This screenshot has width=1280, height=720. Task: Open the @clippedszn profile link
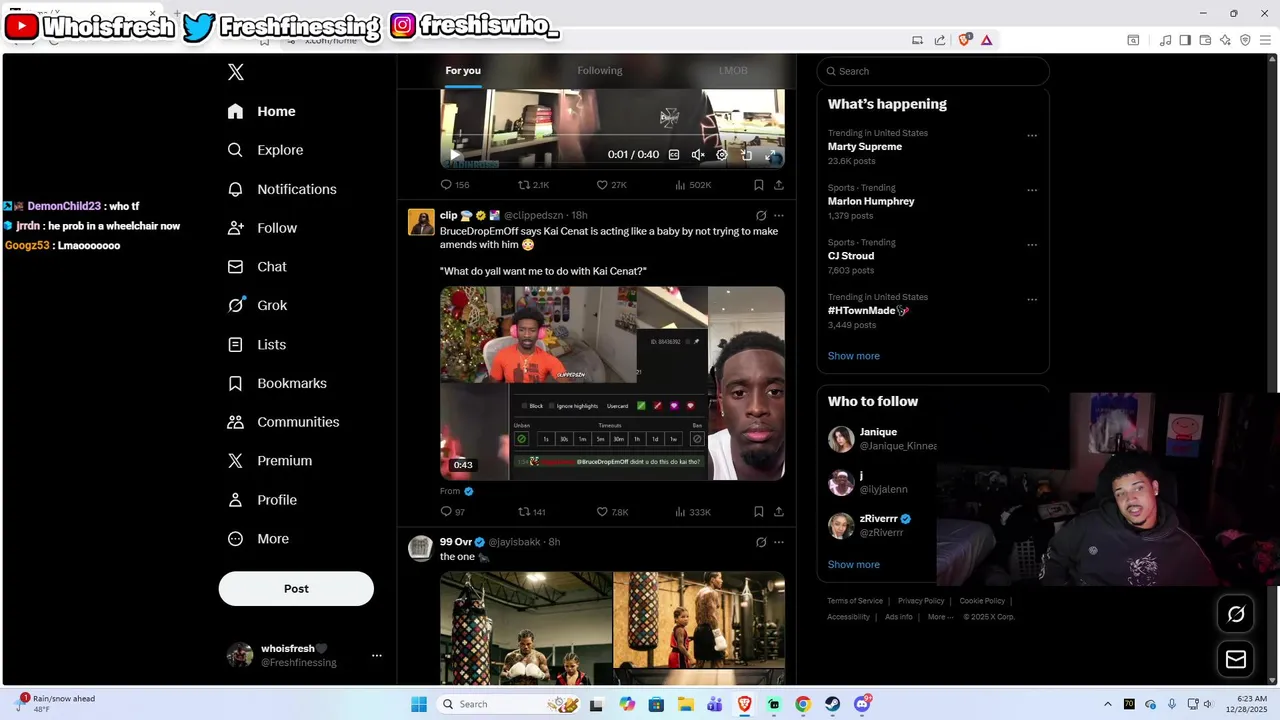coord(533,215)
